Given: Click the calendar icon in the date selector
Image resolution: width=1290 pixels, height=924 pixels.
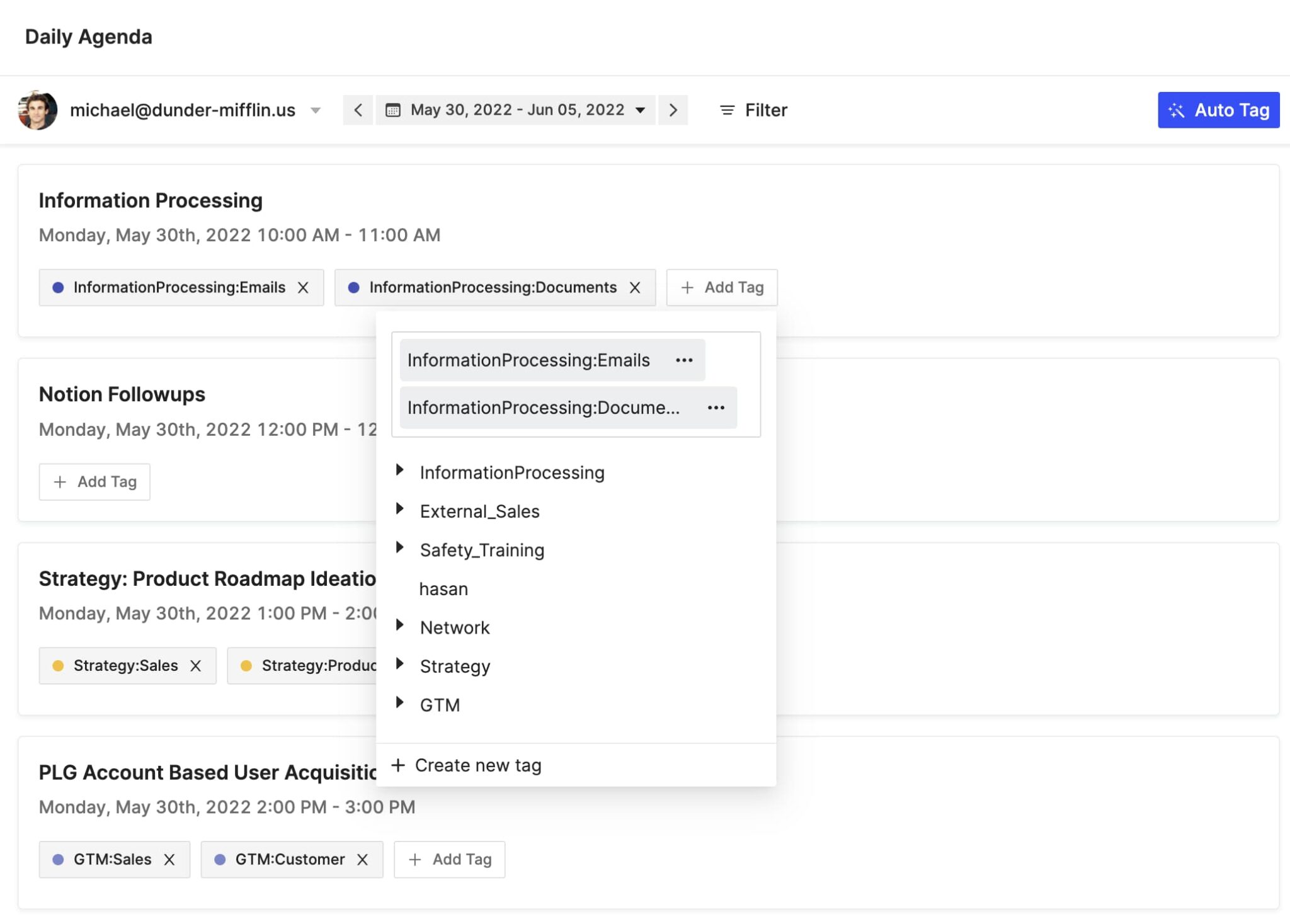Looking at the screenshot, I should (x=392, y=110).
